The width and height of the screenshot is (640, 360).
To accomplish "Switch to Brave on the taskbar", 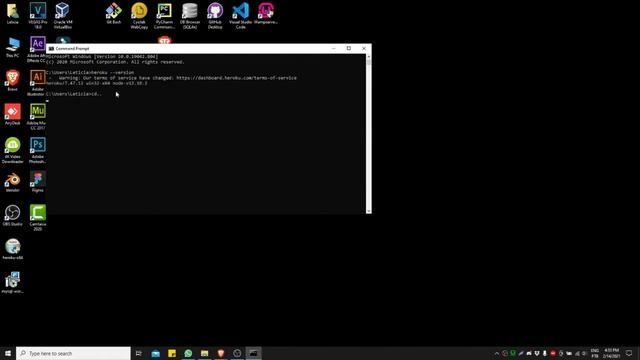I will pyautogui.click(x=221, y=353).
